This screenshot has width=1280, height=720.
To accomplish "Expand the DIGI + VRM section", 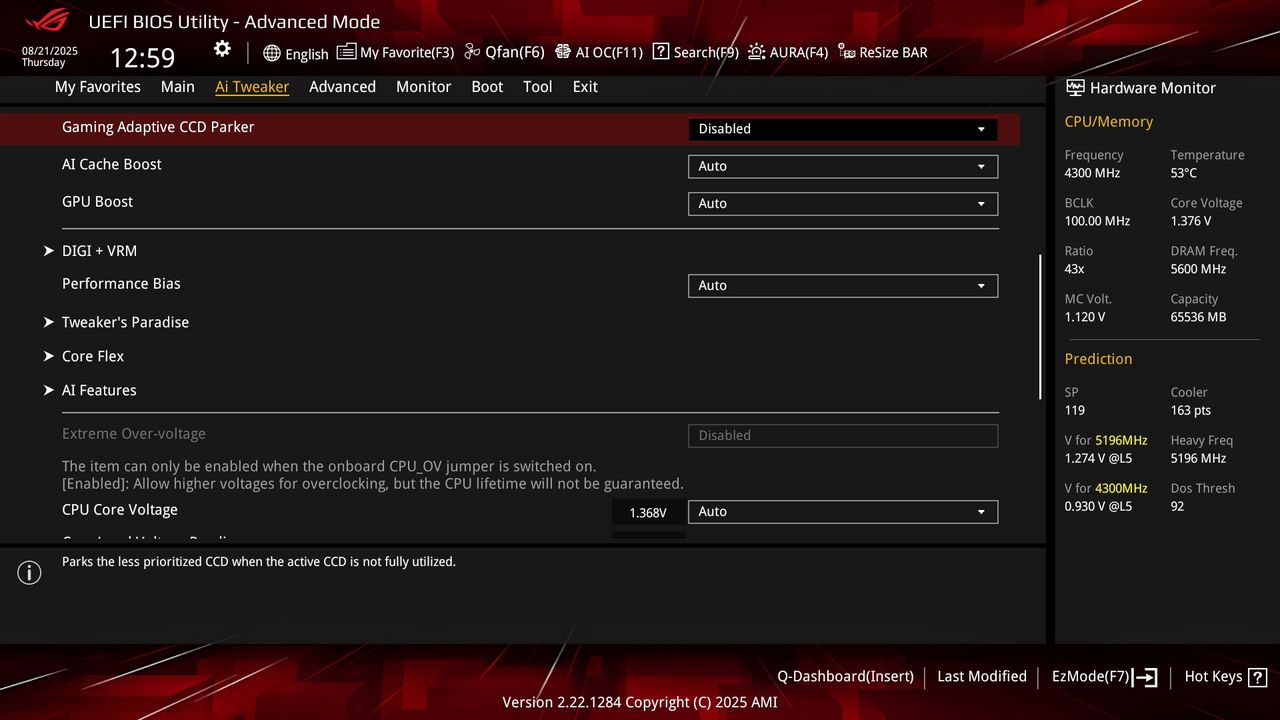I will coord(100,251).
